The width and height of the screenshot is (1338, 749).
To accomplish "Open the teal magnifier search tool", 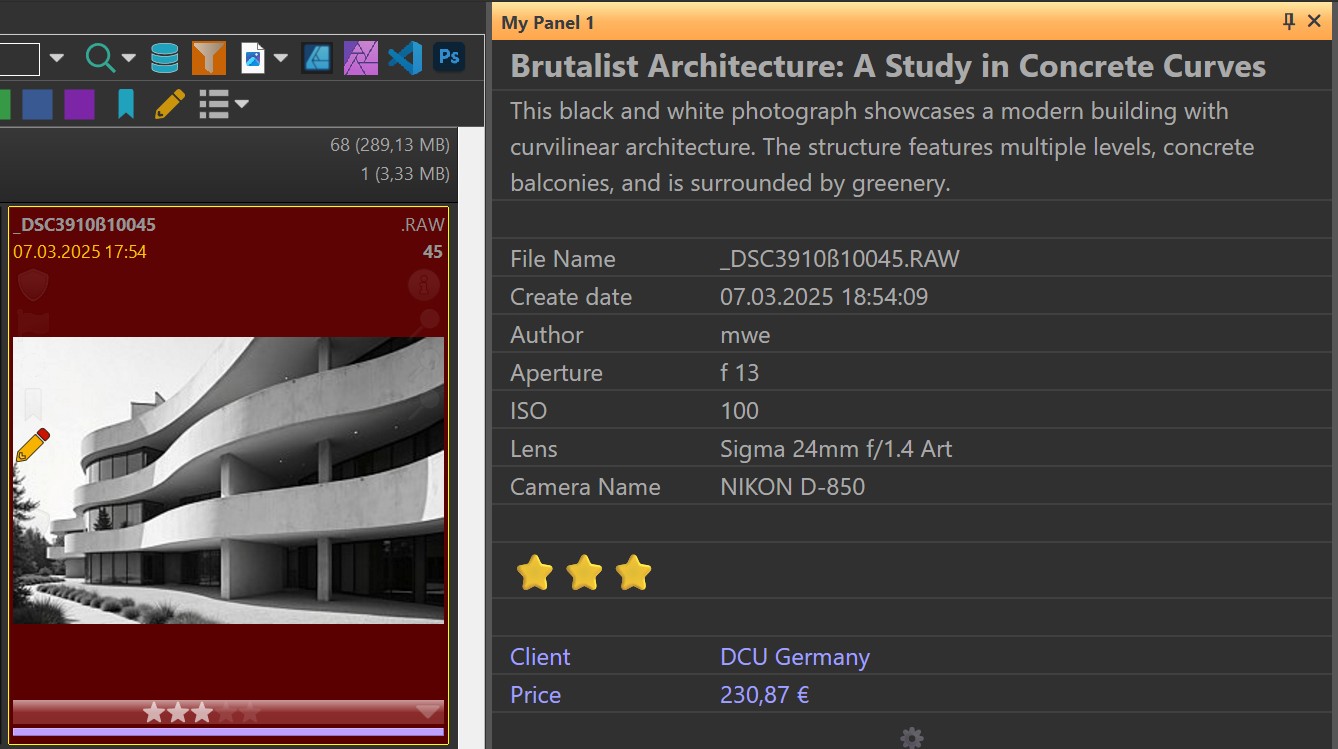I will (x=100, y=58).
